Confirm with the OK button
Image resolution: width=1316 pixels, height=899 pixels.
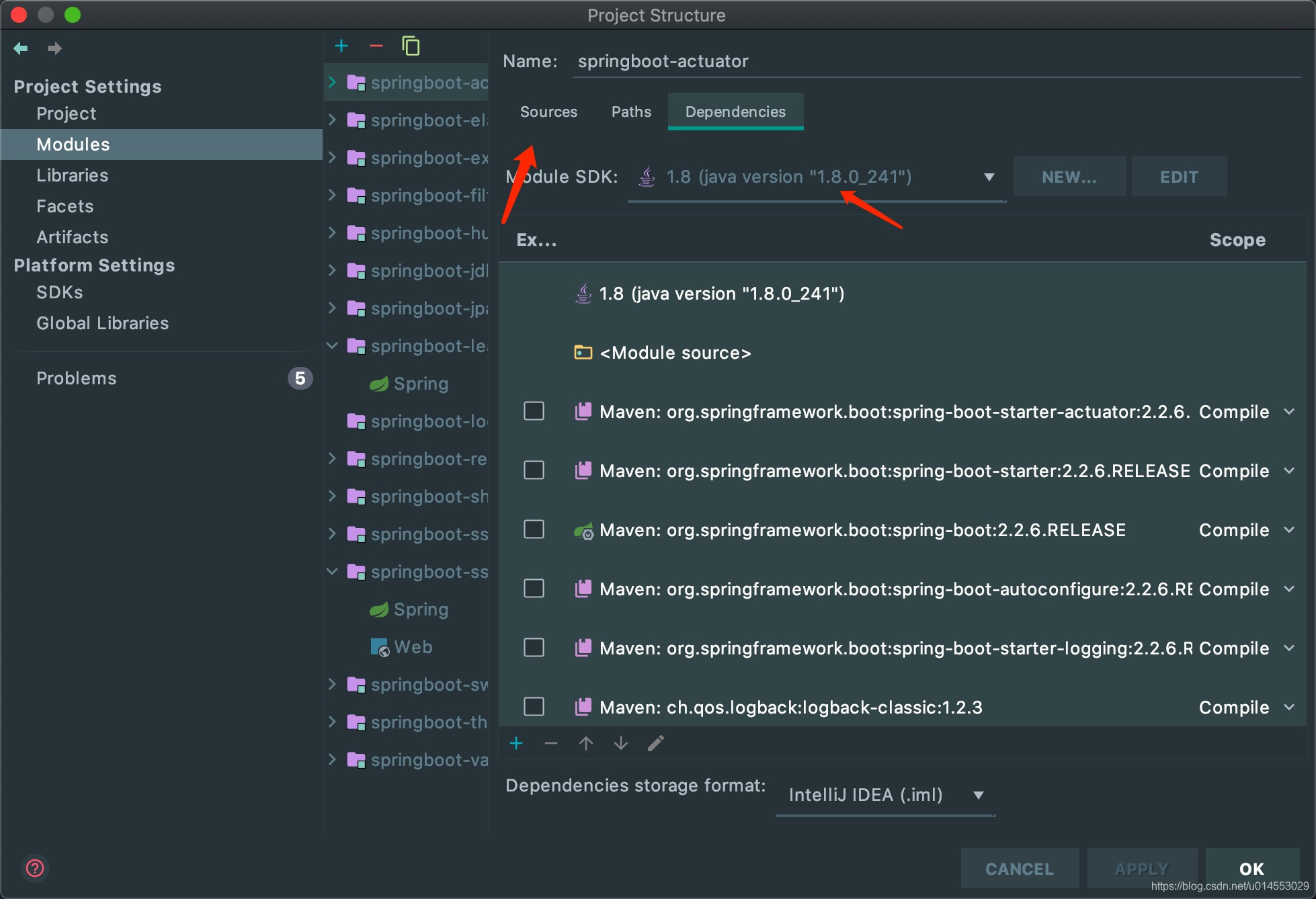[1252, 869]
